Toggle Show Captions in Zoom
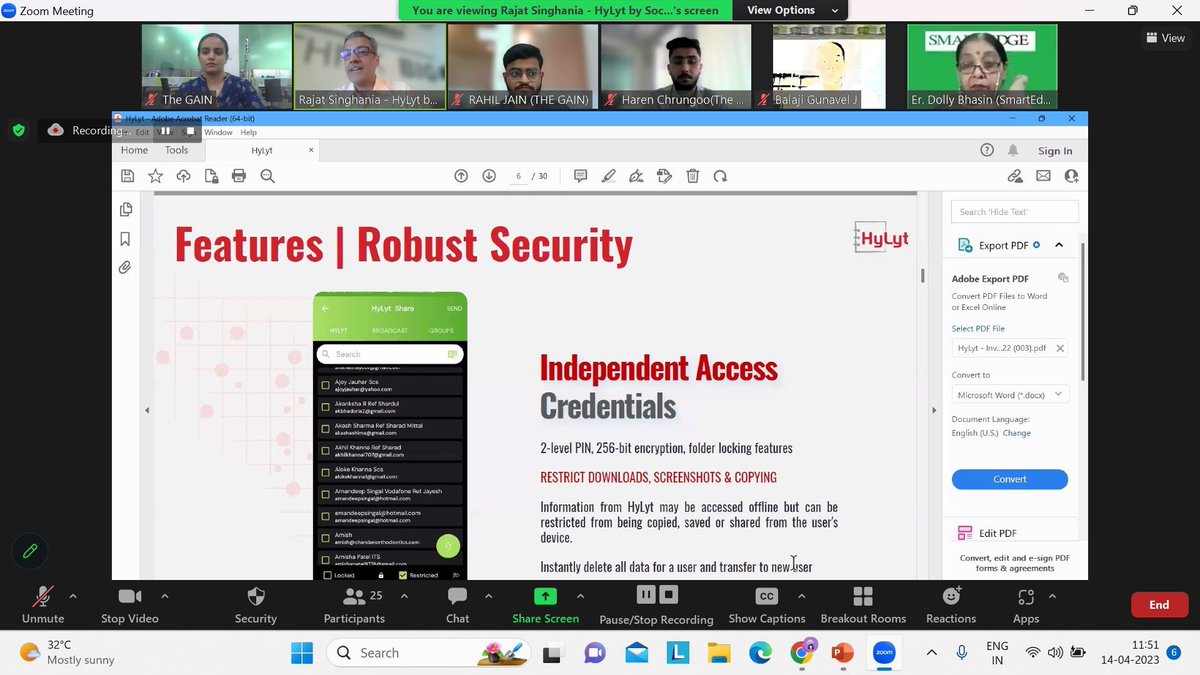1200x675 pixels. click(767, 605)
